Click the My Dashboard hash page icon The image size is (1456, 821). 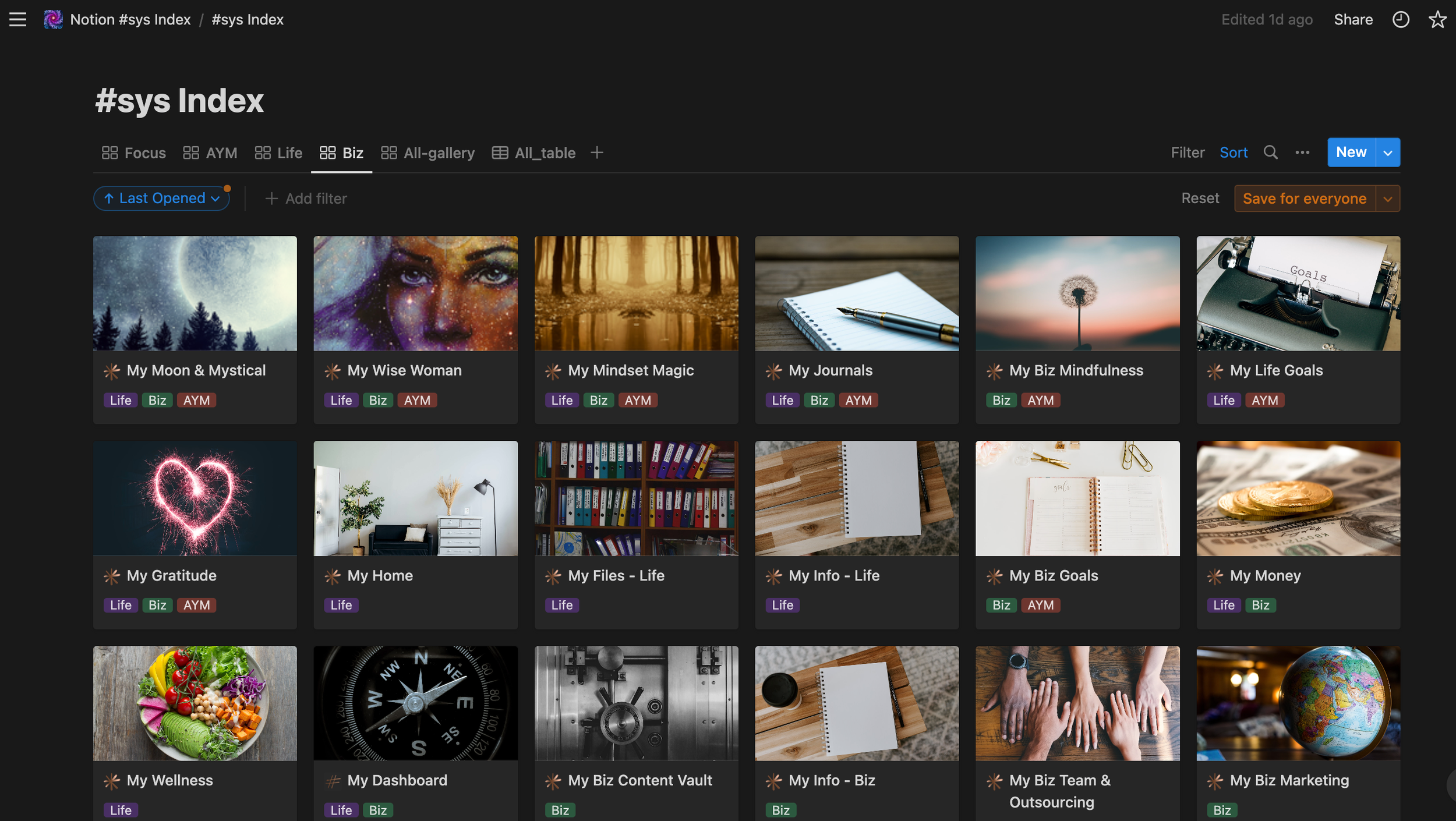coord(333,781)
